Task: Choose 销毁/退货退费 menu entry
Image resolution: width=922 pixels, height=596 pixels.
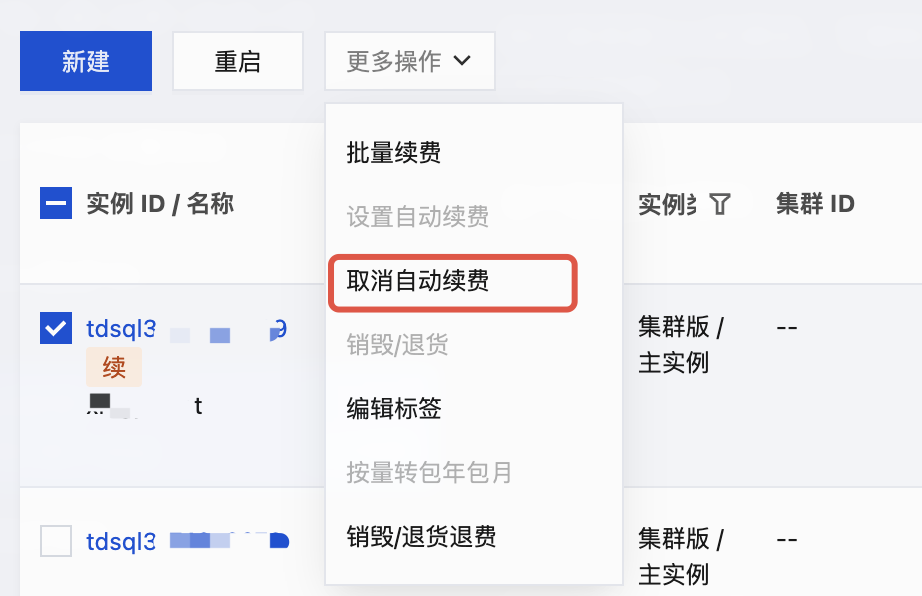Action: 421,537
